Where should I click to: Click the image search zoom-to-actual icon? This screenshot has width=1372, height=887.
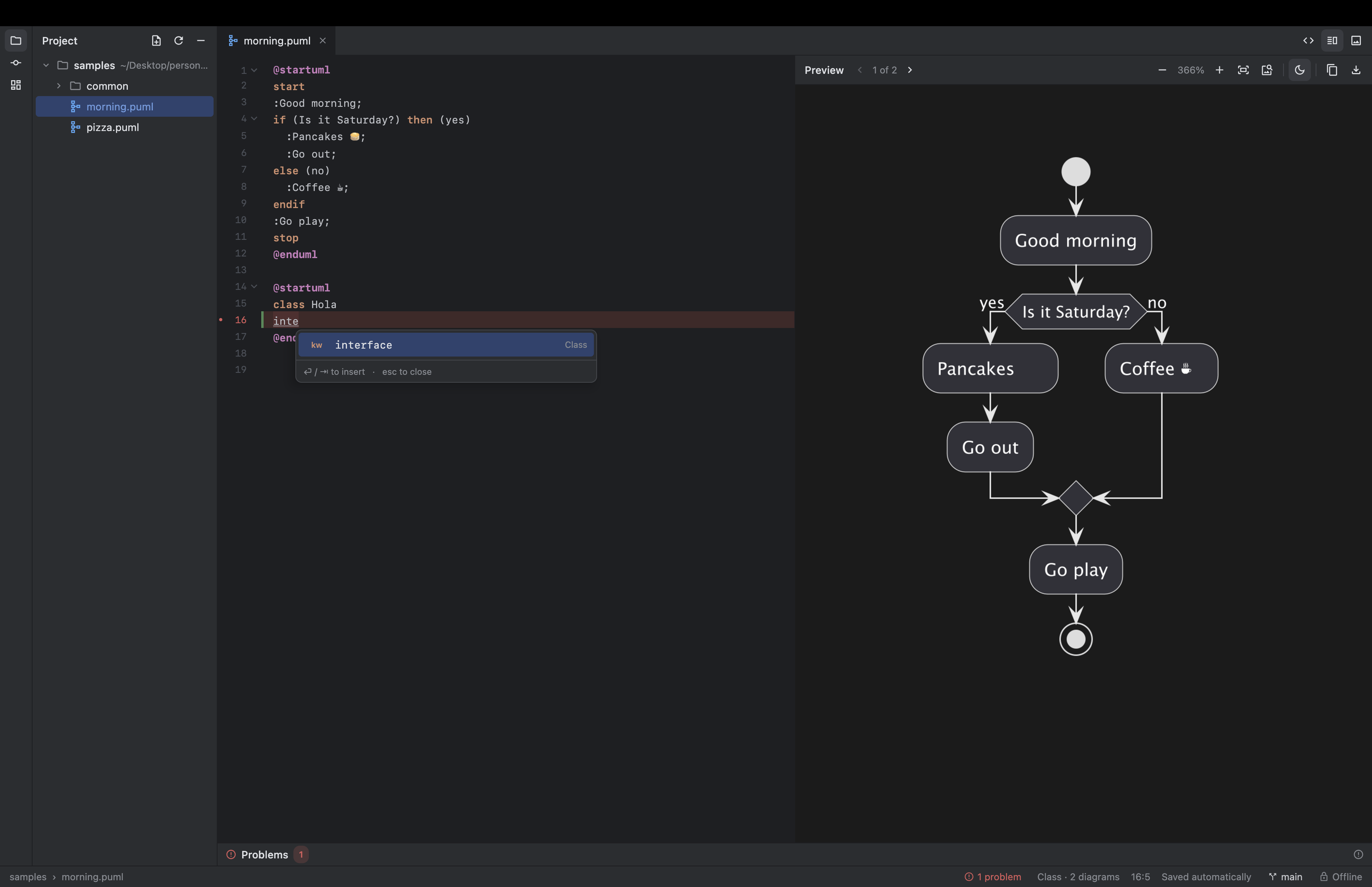(x=1267, y=70)
